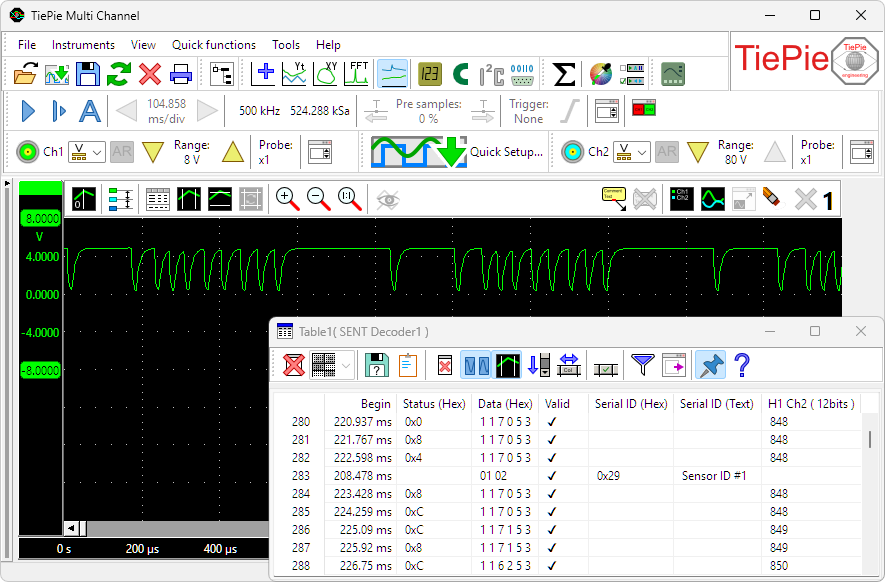Viewport: 885px width, 582px height.
Task: Open the File menu
Action: pyautogui.click(x=27, y=45)
